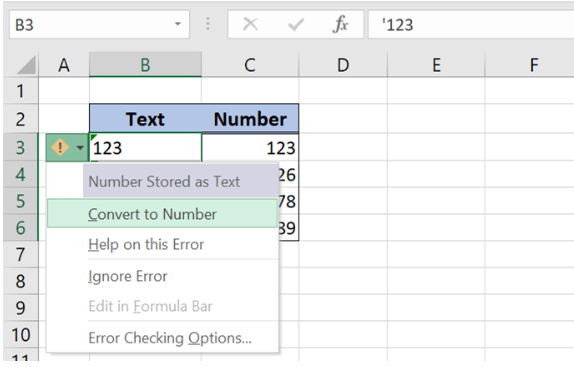Image resolution: width=574 pixels, height=367 pixels.
Task: Select row 1 header
Action: tap(20, 91)
